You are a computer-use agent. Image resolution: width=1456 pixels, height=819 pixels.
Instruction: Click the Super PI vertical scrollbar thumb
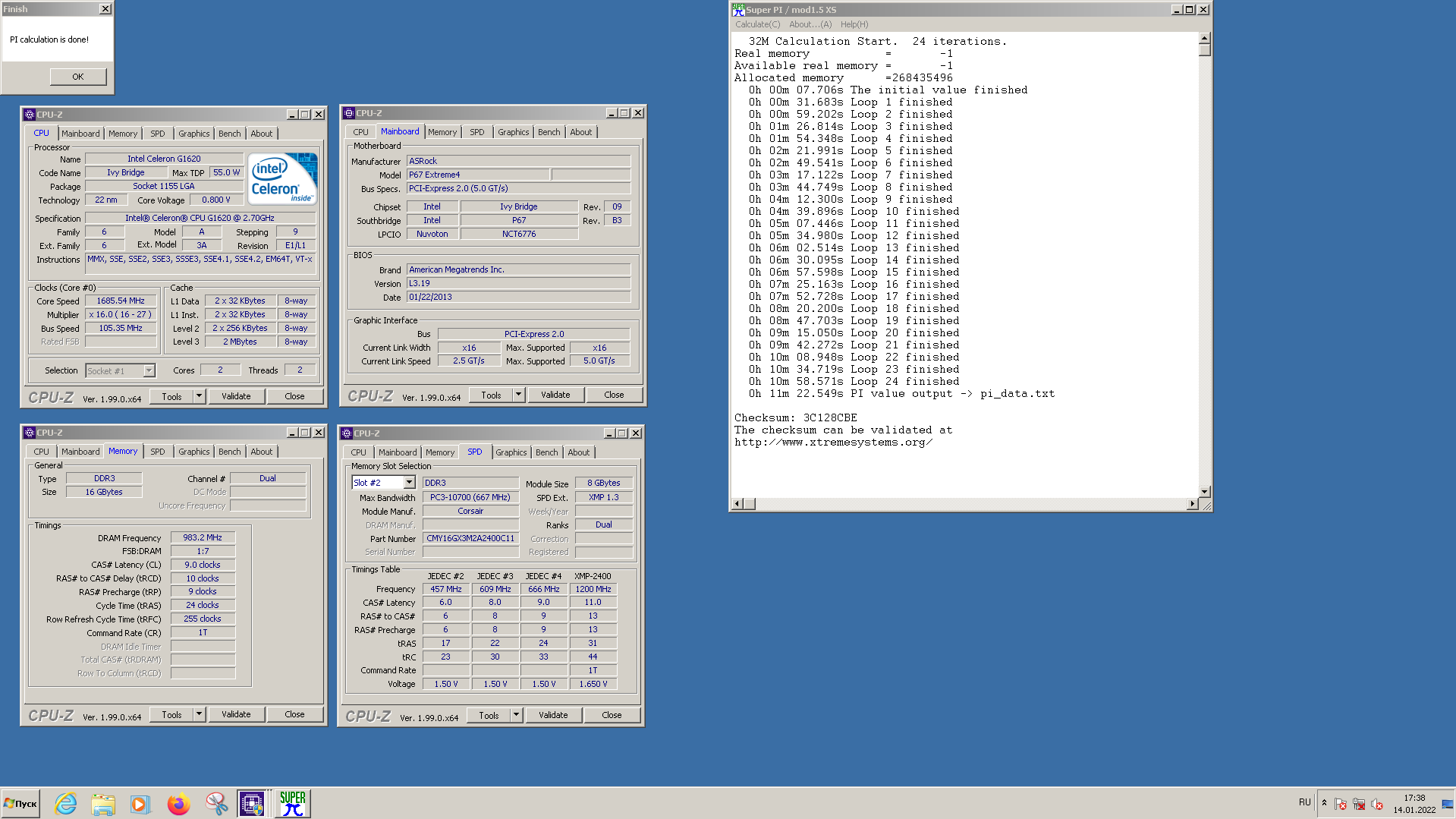coord(1204,50)
